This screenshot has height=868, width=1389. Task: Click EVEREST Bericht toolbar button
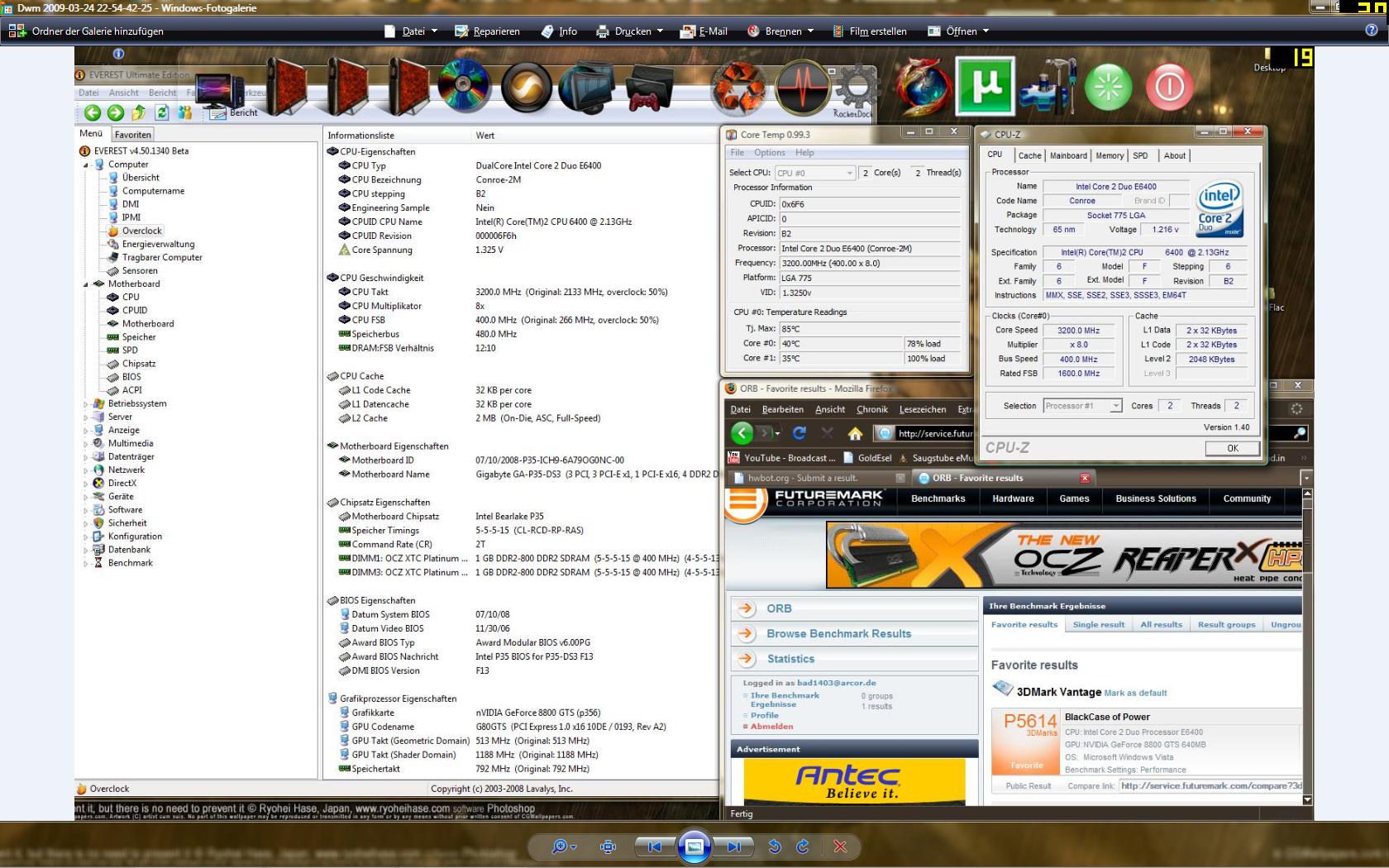[234, 113]
